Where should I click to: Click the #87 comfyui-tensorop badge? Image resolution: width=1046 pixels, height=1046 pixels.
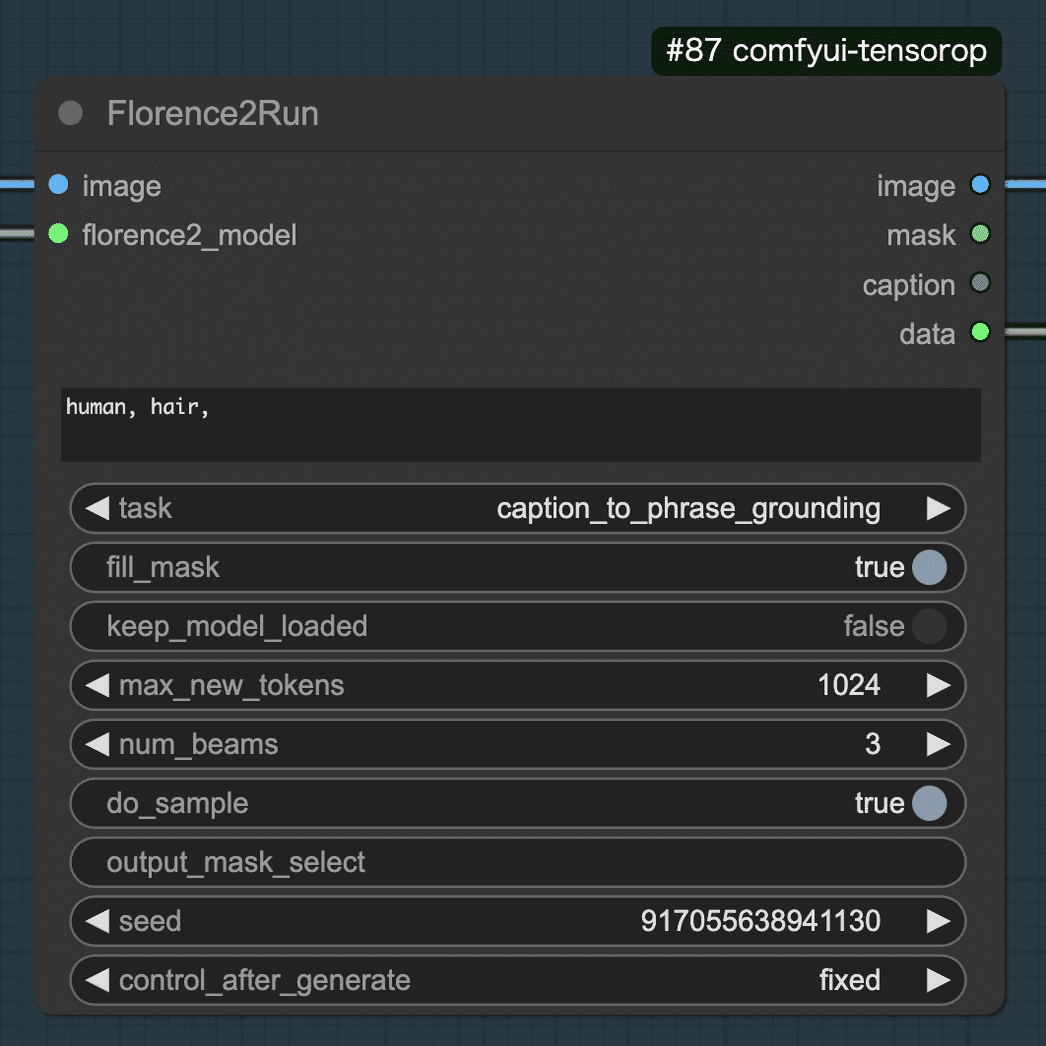point(826,52)
